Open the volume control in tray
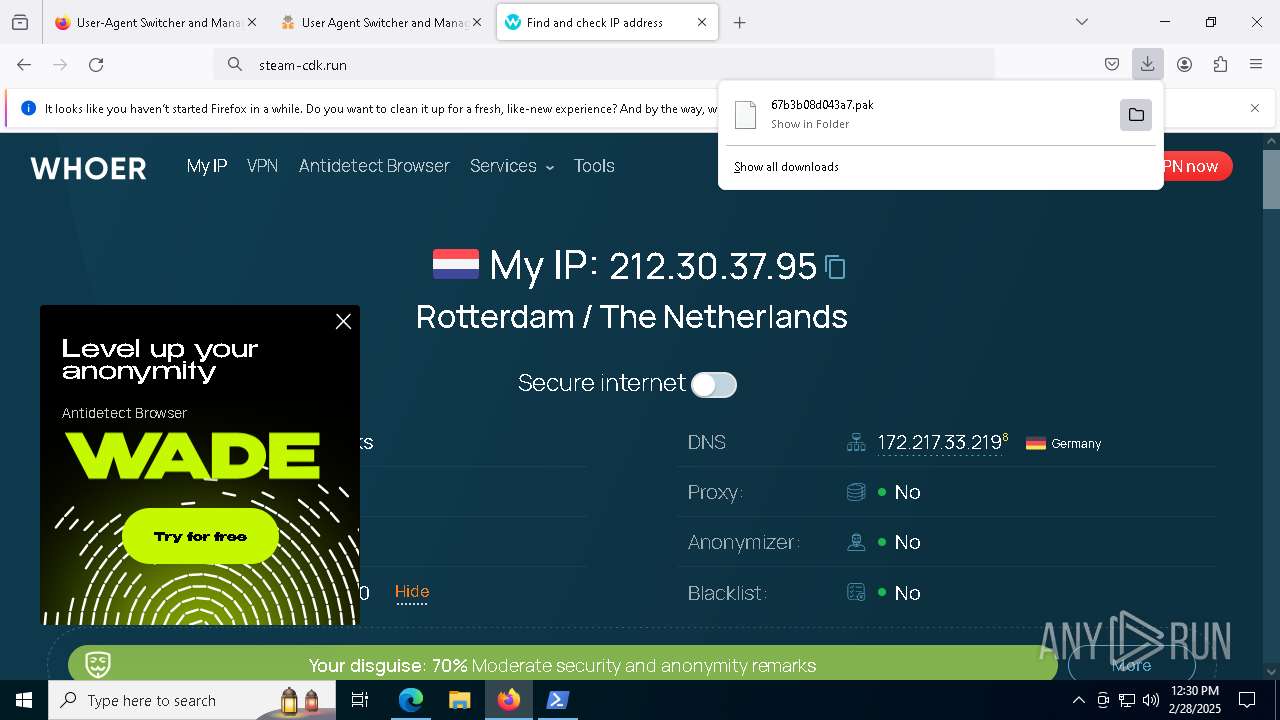The width and height of the screenshot is (1280, 720). coord(1151,700)
